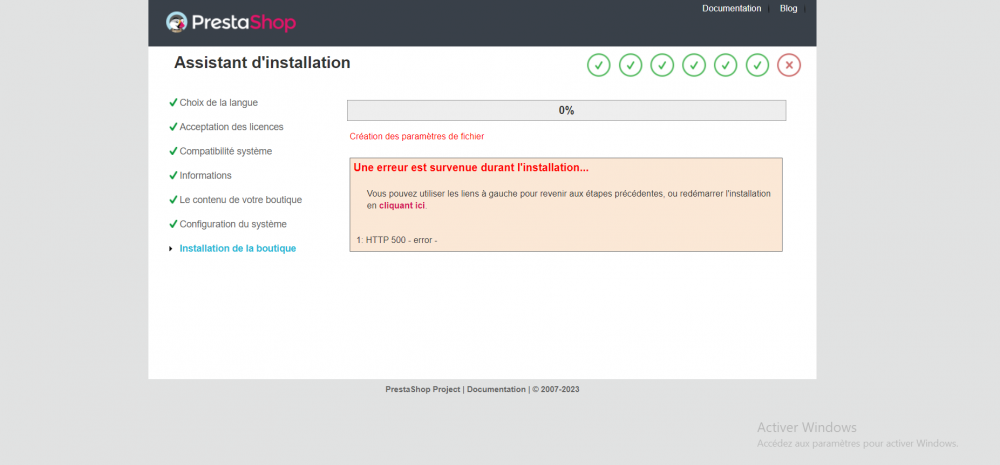Viewport: 1000px width, 465px height.
Task: Open Compatibilité système step
Action: (226, 151)
